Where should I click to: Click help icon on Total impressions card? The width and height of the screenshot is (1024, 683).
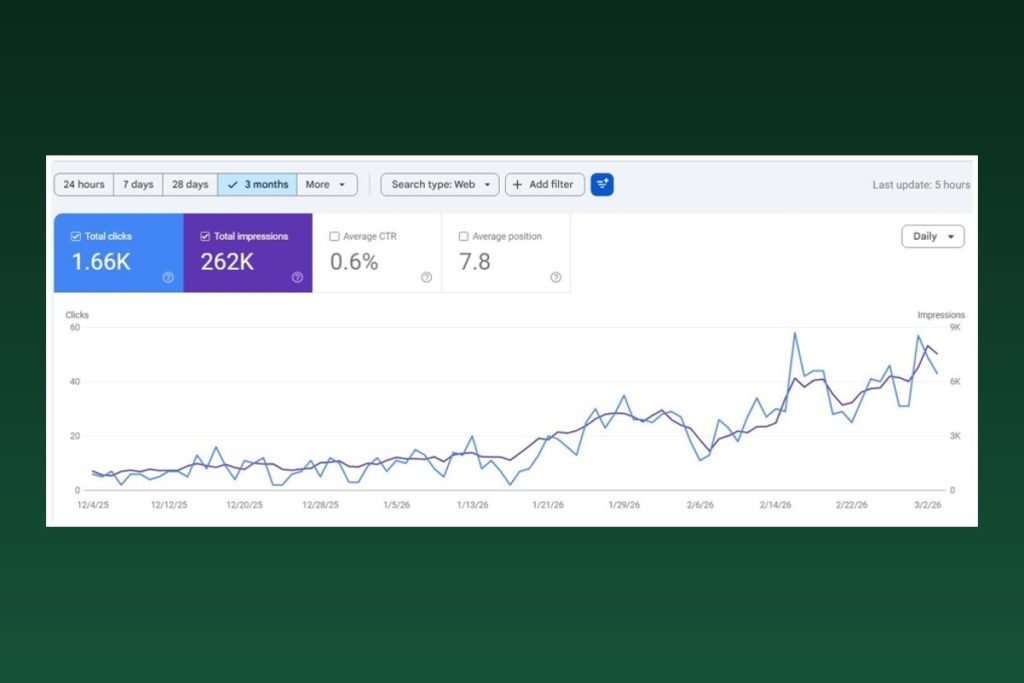coord(297,278)
